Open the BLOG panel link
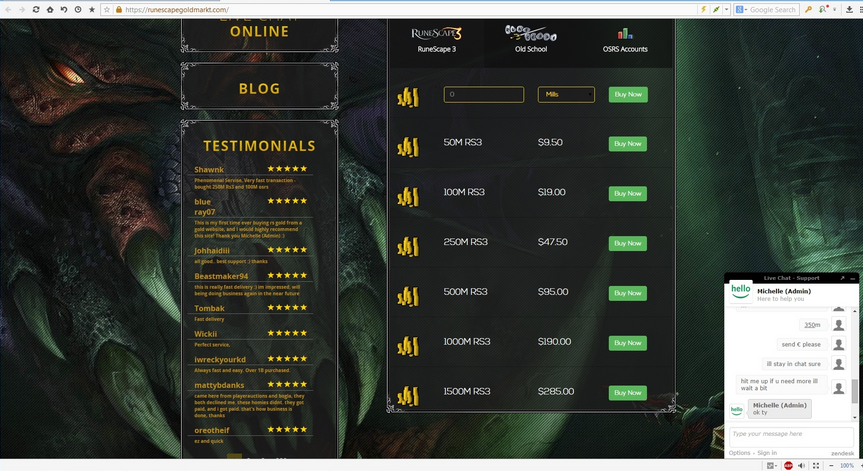 coord(260,89)
